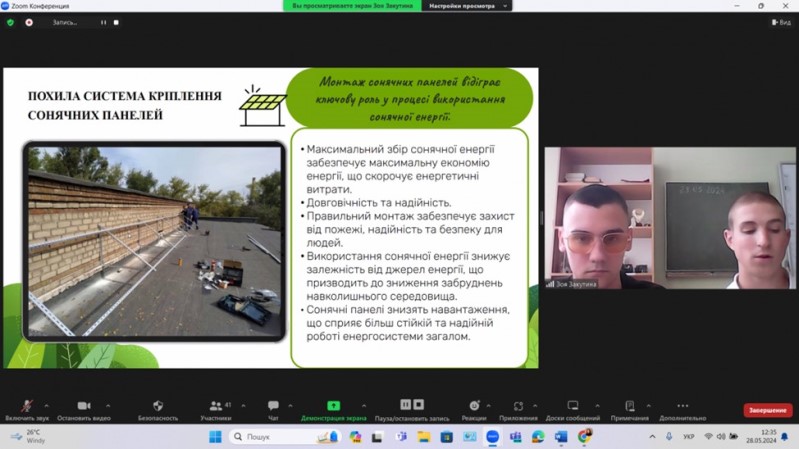Unmute microphone with Включить звук icon
799x449 pixels.
click(x=26, y=406)
